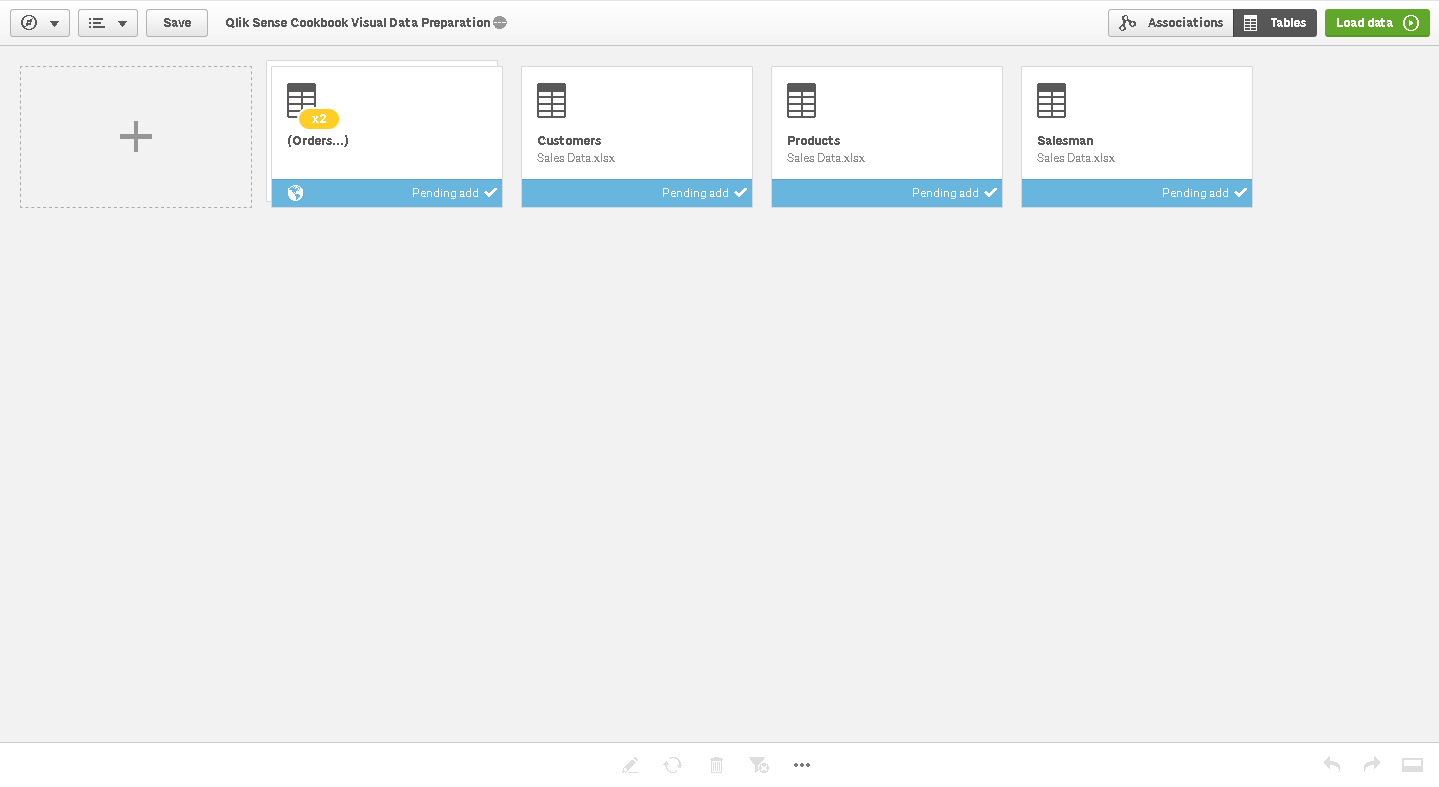This screenshot has height=787, width=1439.
Task: Click the Clear filters funnel icon
Action: click(759, 765)
